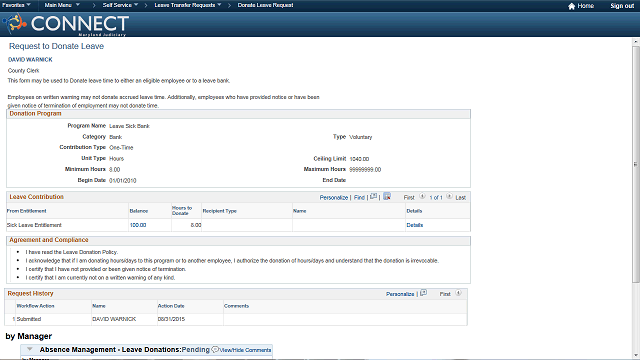Click View All icon in Request History
Viewport: 640px width, 360px height.
click(x=424, y=293)
